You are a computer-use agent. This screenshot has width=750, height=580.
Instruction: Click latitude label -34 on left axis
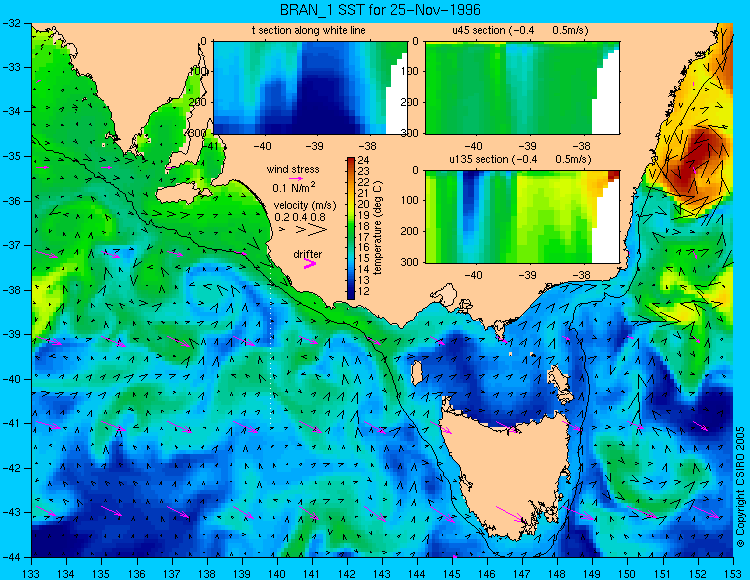point(12,112)
